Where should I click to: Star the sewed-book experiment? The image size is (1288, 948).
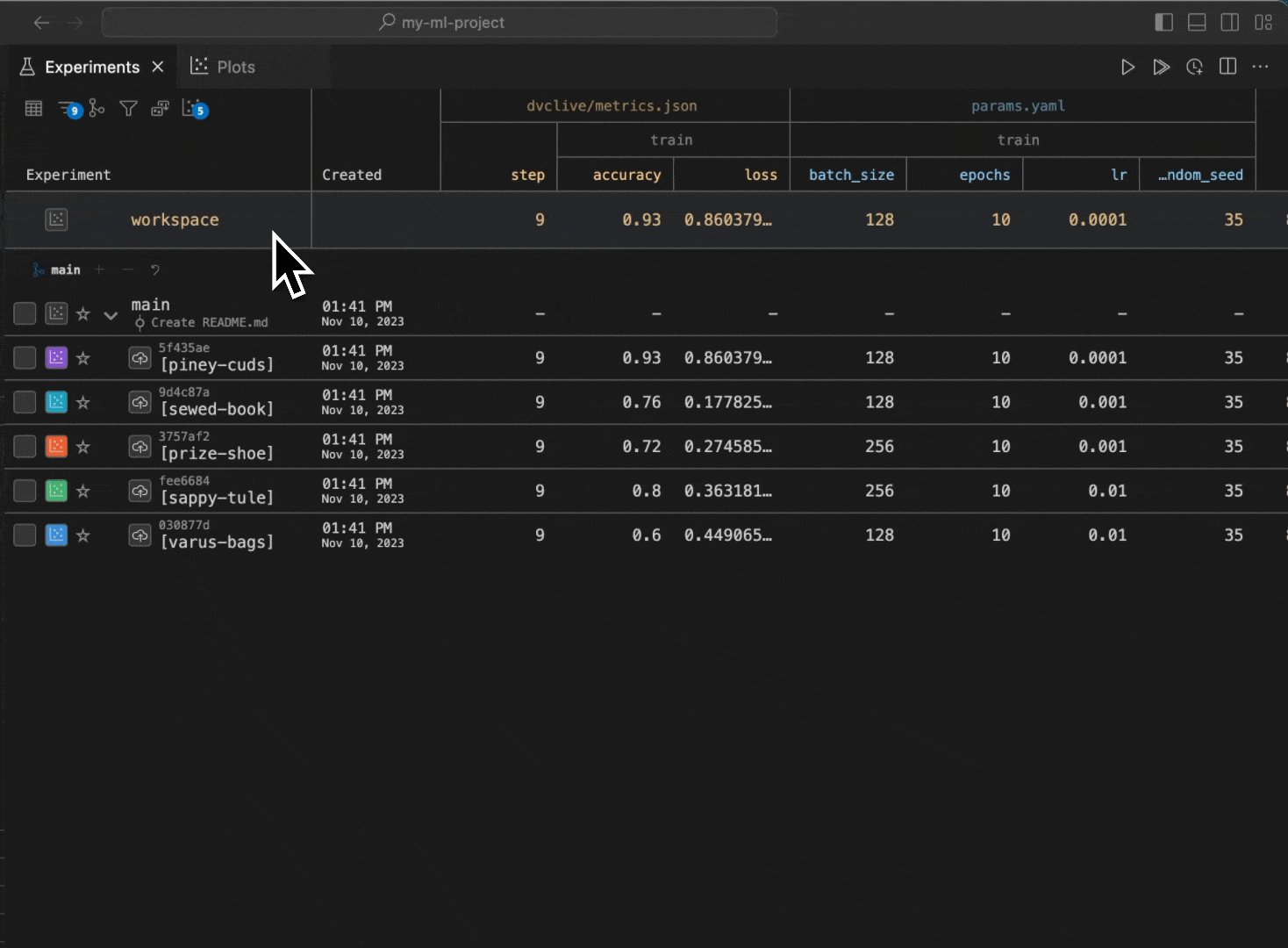tap(83, 402)
